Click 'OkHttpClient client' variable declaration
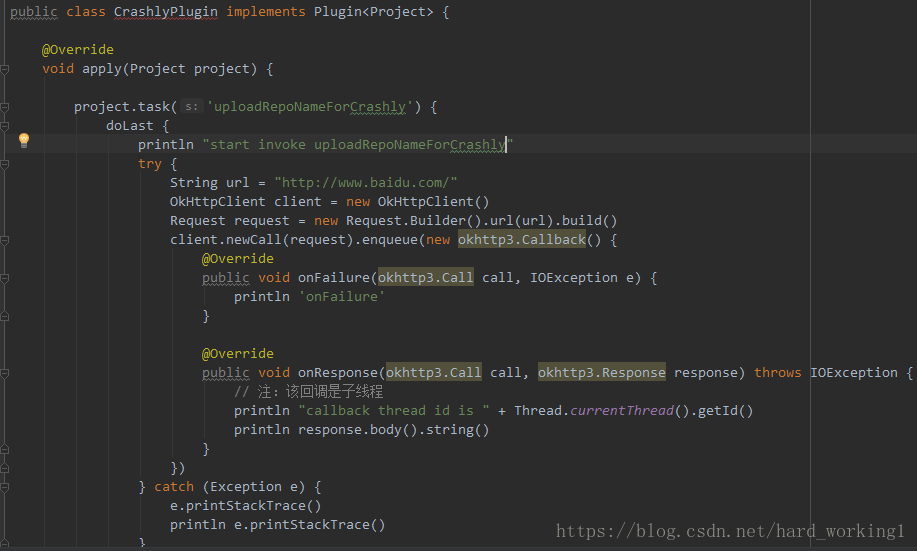This screenshot has width=917, height=551. pyautogui.click(x=246, y=202)
